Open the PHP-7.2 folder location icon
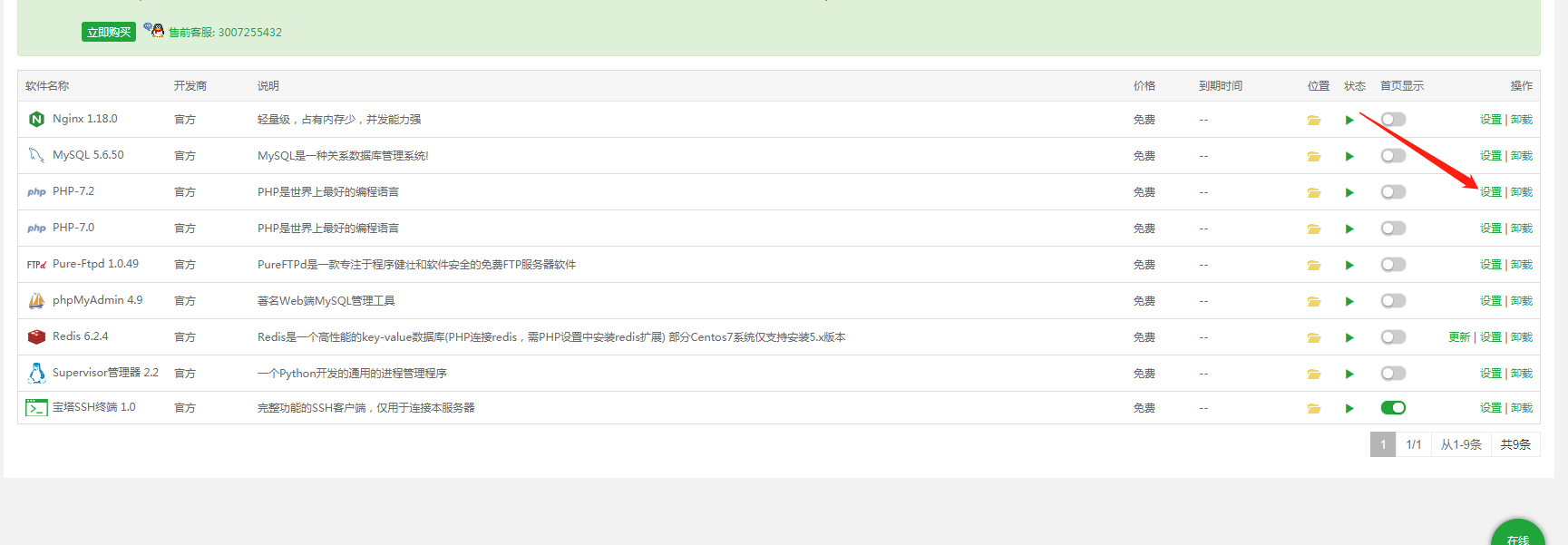Image resolution: width=1568 pixels, height=545 pixels. click(1313, 192)
